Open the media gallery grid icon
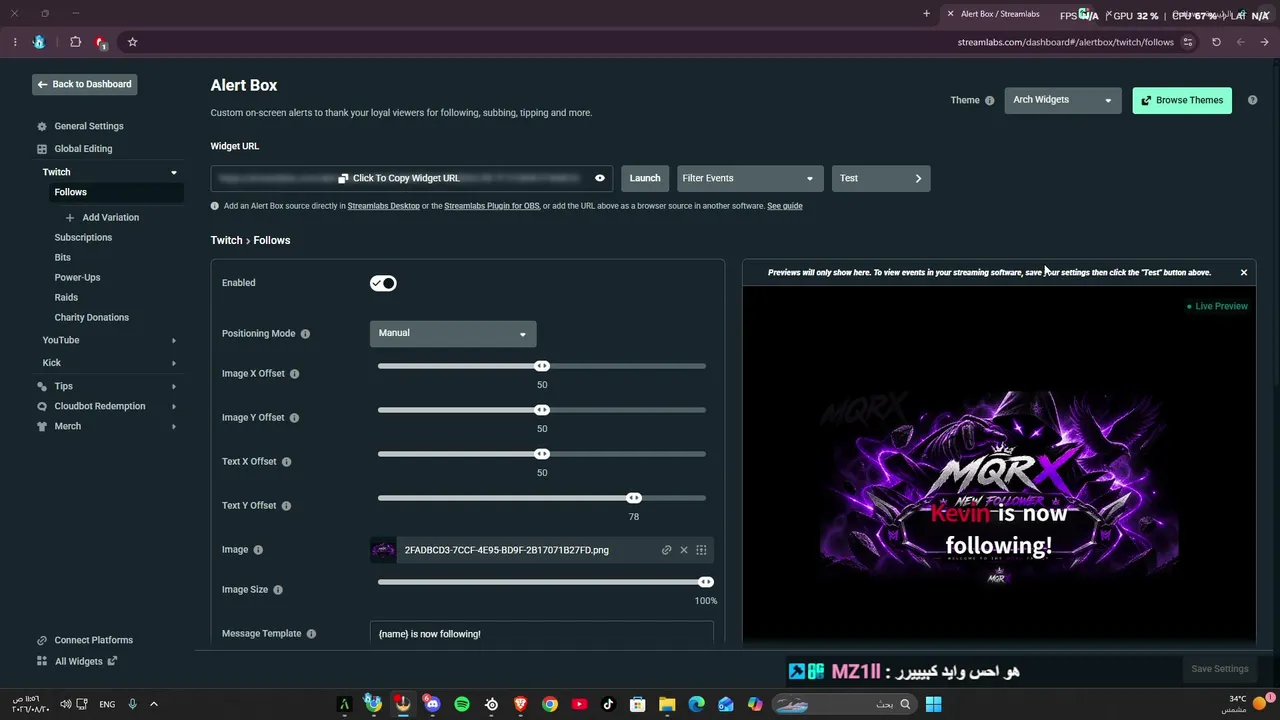Screen dimensions: 1280x720 (701, 550)
